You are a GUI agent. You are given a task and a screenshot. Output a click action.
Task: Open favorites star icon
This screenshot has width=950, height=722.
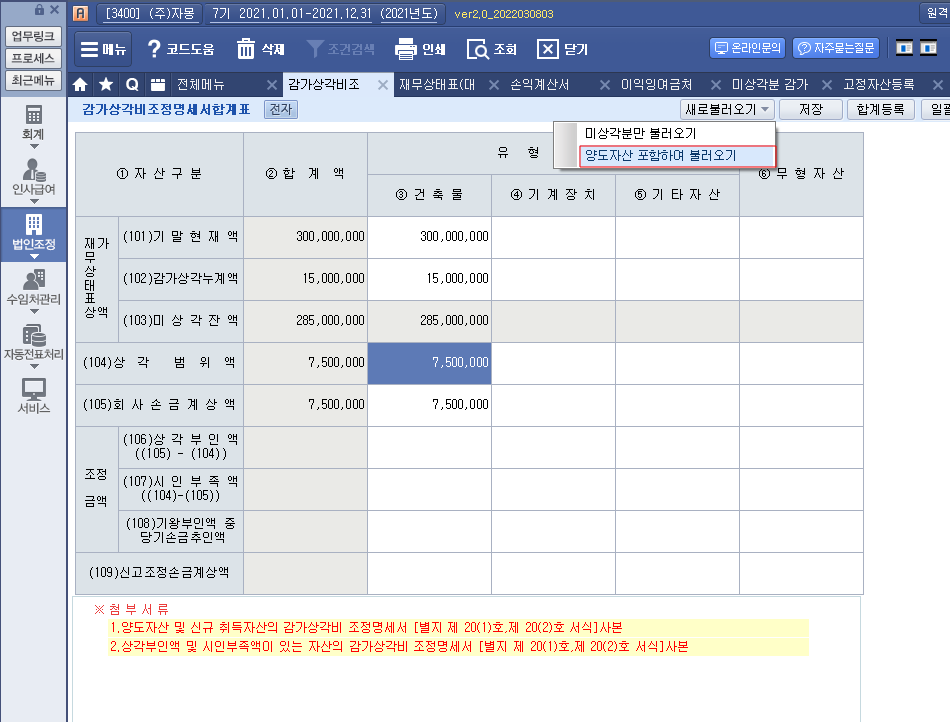point(106,85)
